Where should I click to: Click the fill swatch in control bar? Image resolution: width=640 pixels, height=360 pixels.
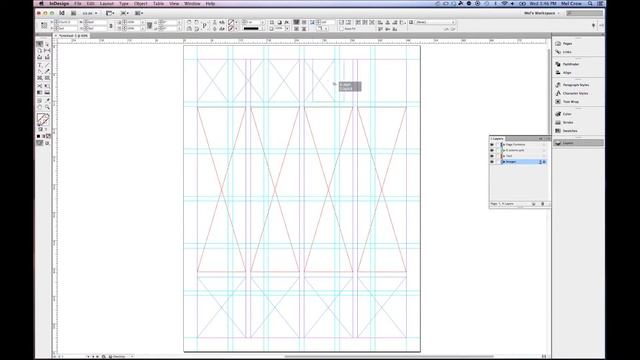coord(231,22)
